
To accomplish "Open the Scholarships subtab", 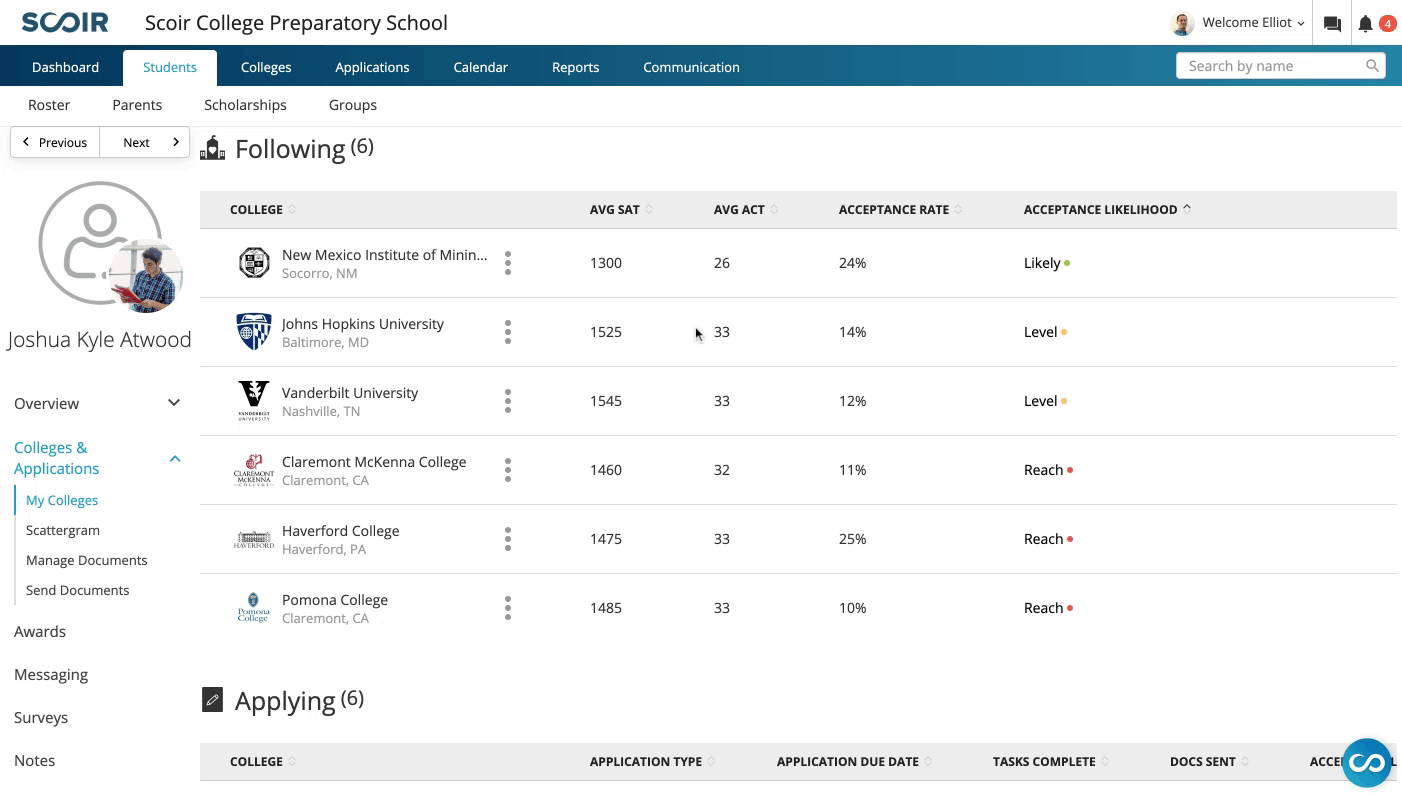I will coord(245,105).
